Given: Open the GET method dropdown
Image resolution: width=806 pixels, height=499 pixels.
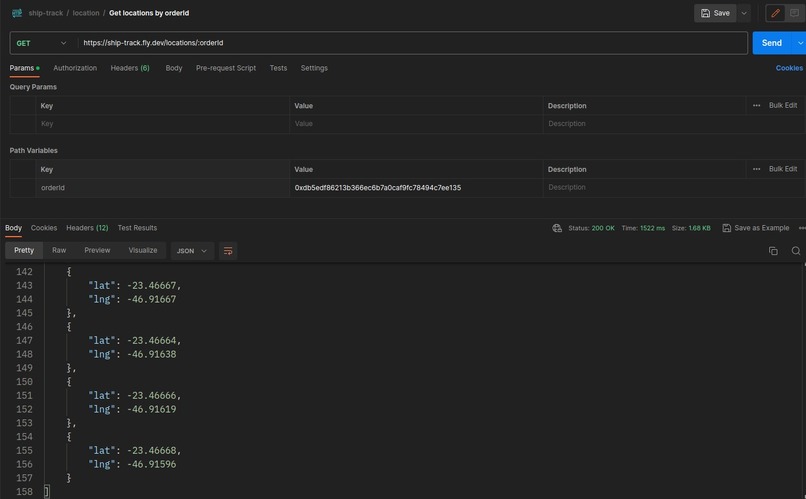Looking at the screenshot, I should point(41,43).
